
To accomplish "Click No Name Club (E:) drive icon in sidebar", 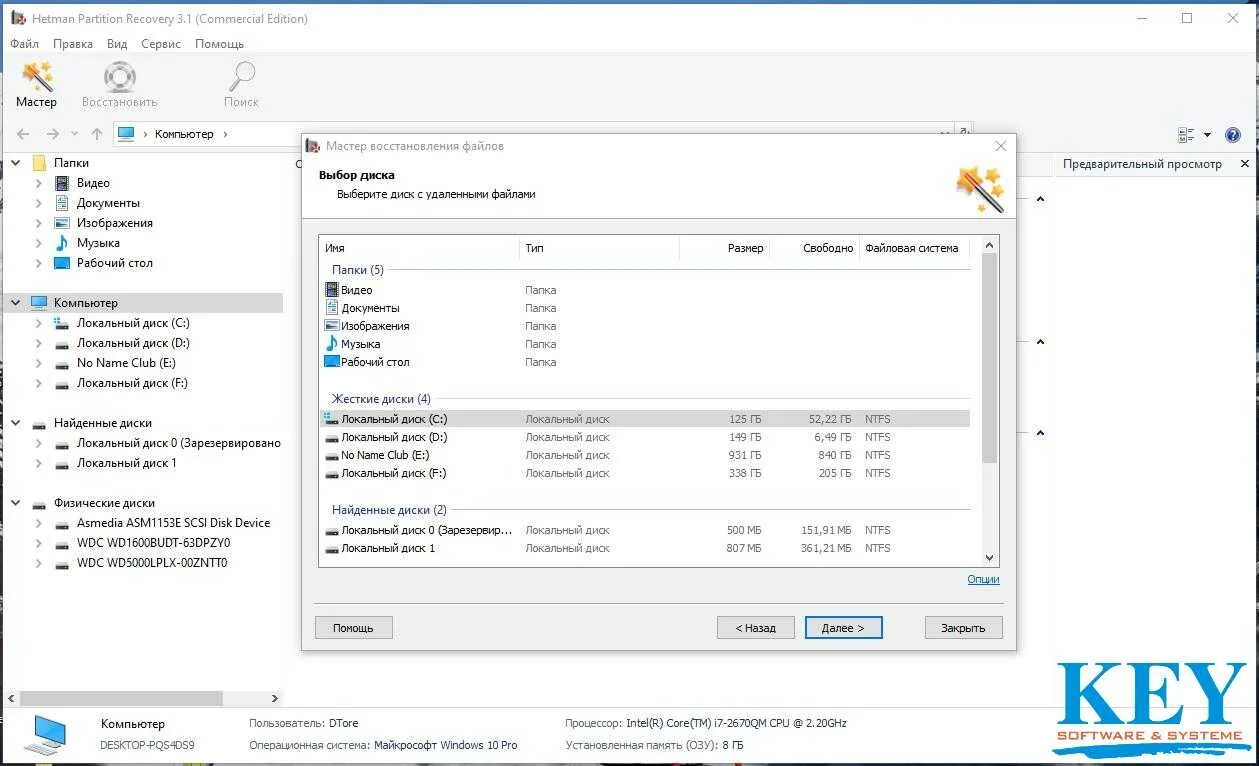I will coord(62,363).
